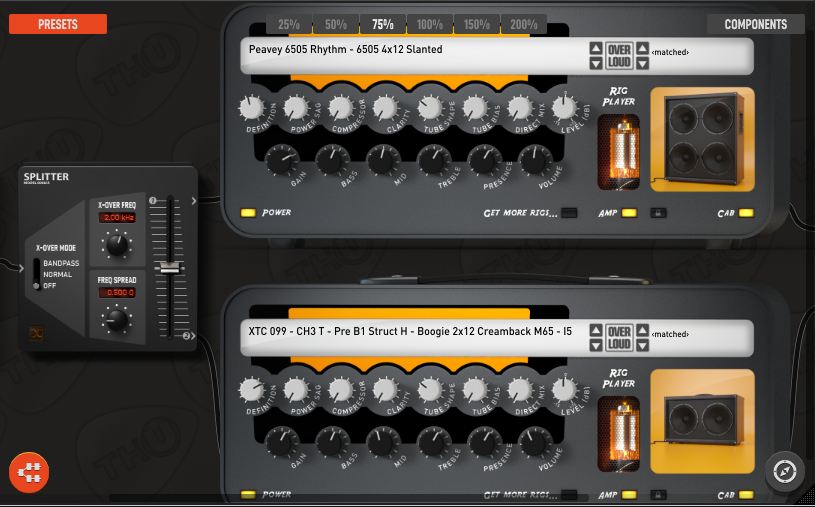Select 200% zoom level

pyautogui.click(x=524, y=24)
